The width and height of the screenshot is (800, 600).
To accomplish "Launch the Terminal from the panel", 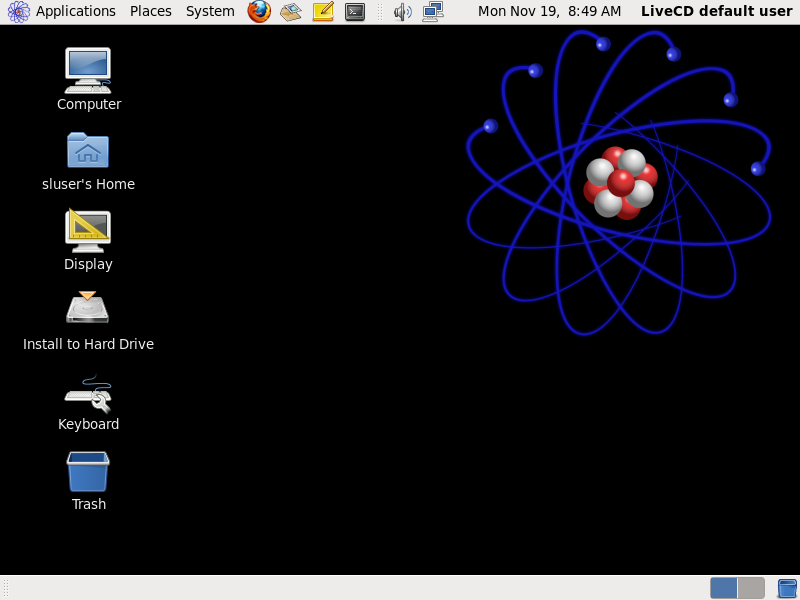I will (x=355, y=11).
